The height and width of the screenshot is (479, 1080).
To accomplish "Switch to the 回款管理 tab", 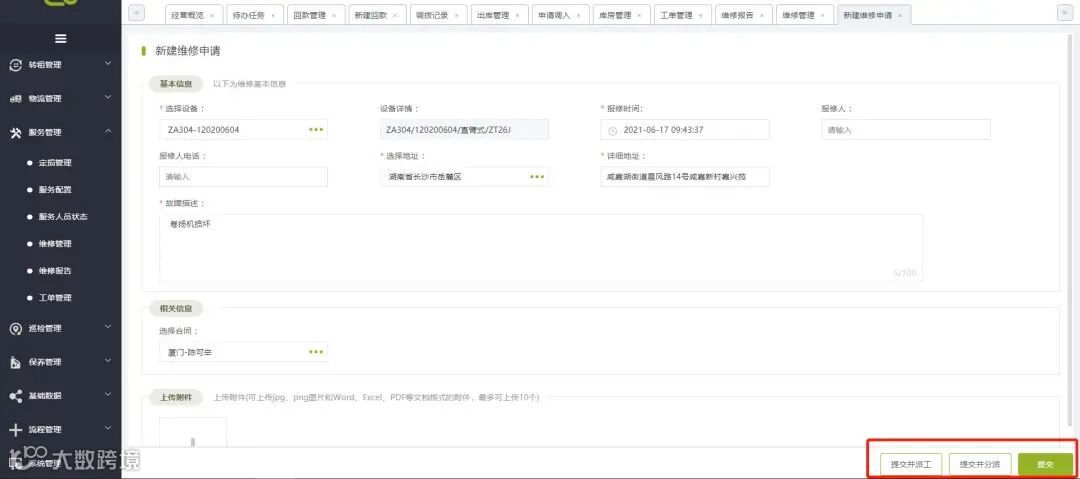I will click(x=316, y=14).
